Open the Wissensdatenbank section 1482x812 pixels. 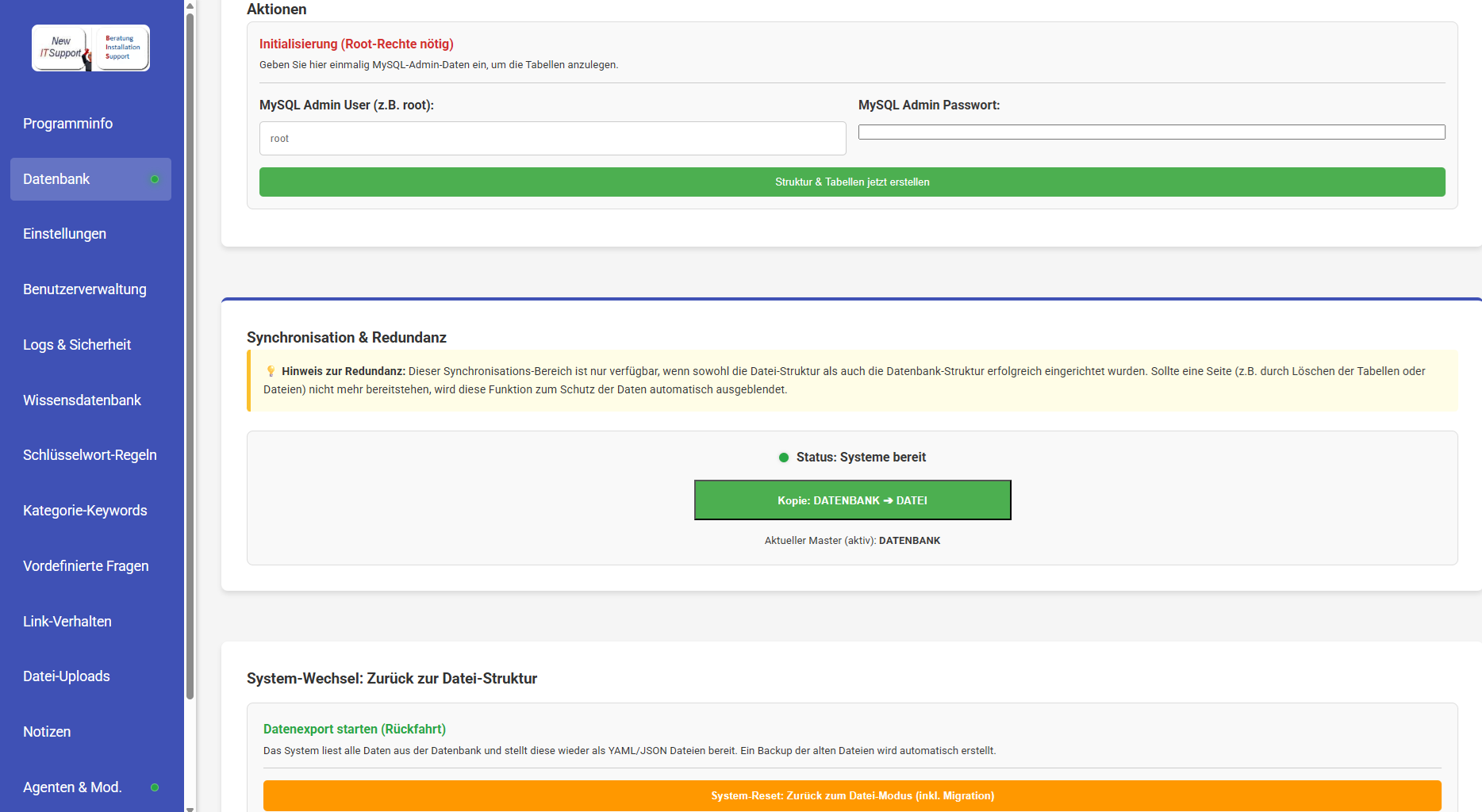pos(82,400)
